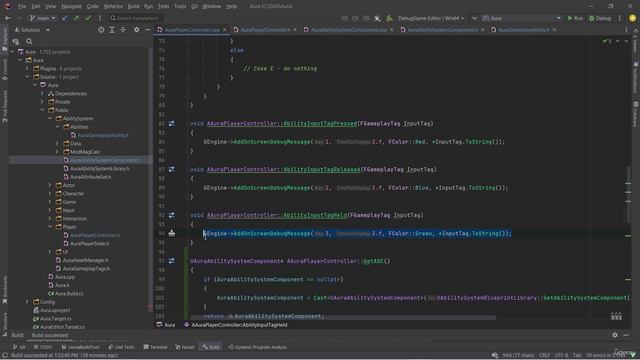Hide the Solution panel with minus icon

(147, 30)
